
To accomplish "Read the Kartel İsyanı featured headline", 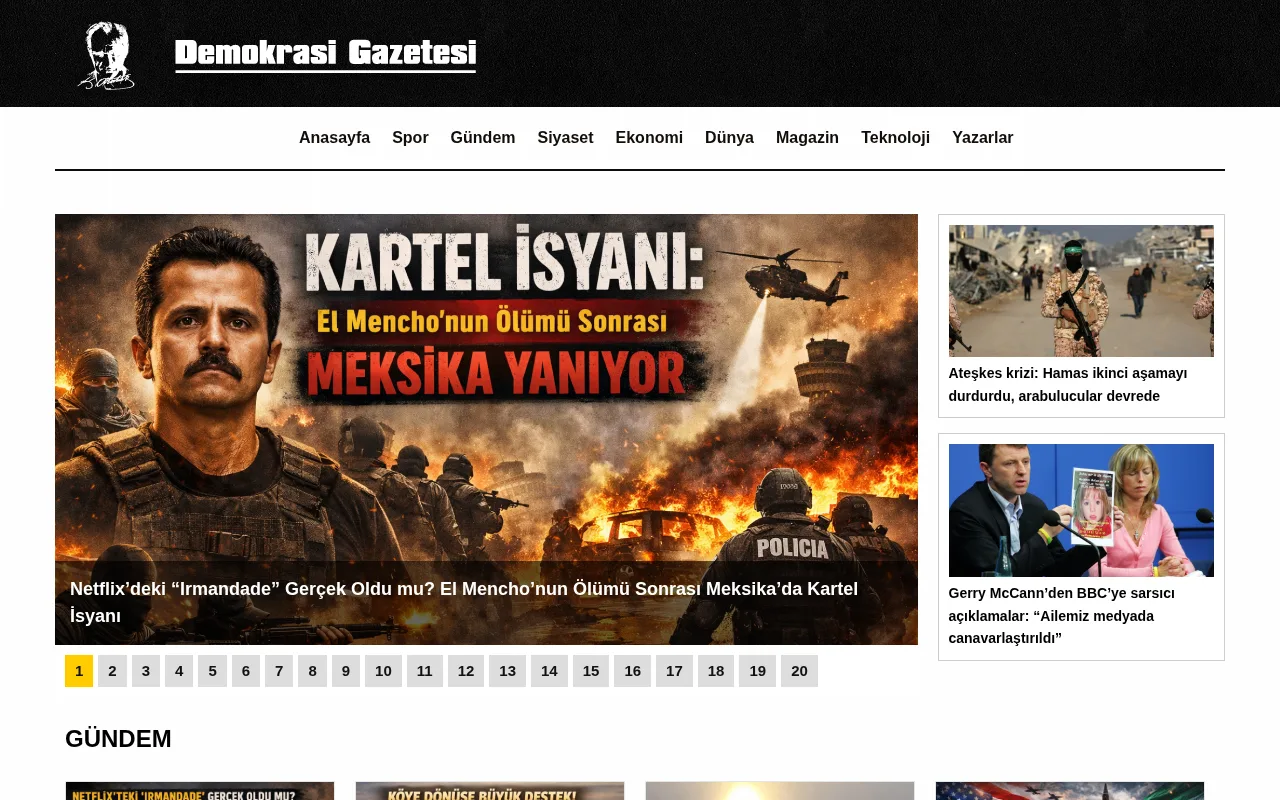I will pyautogui.click(x=463, y=602).
